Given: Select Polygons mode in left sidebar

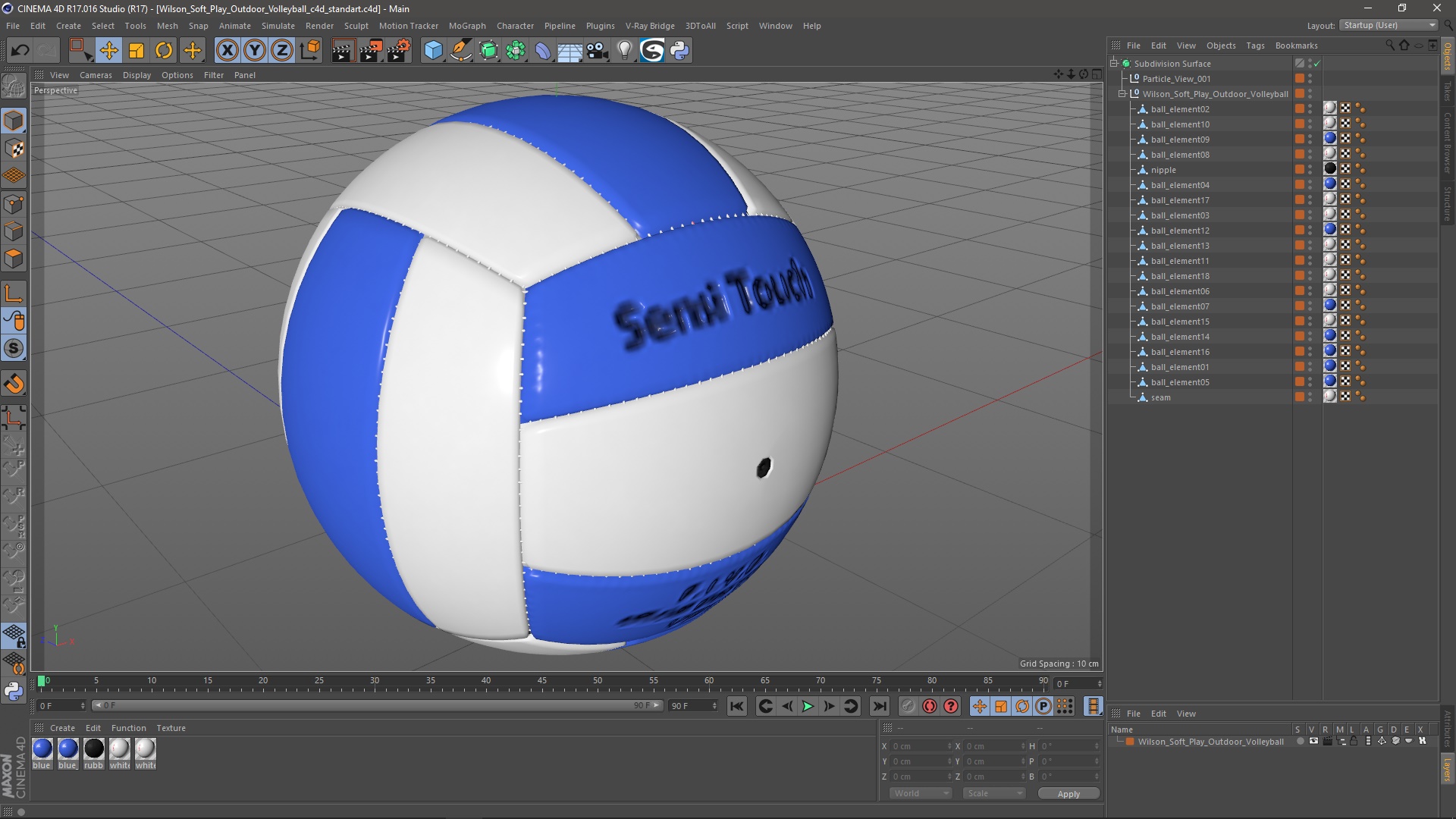Looking at the screenshot, I should pos(14,259).
